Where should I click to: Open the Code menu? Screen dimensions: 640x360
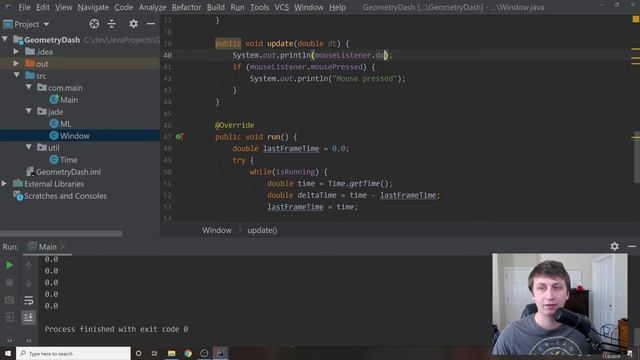(124, 7)
